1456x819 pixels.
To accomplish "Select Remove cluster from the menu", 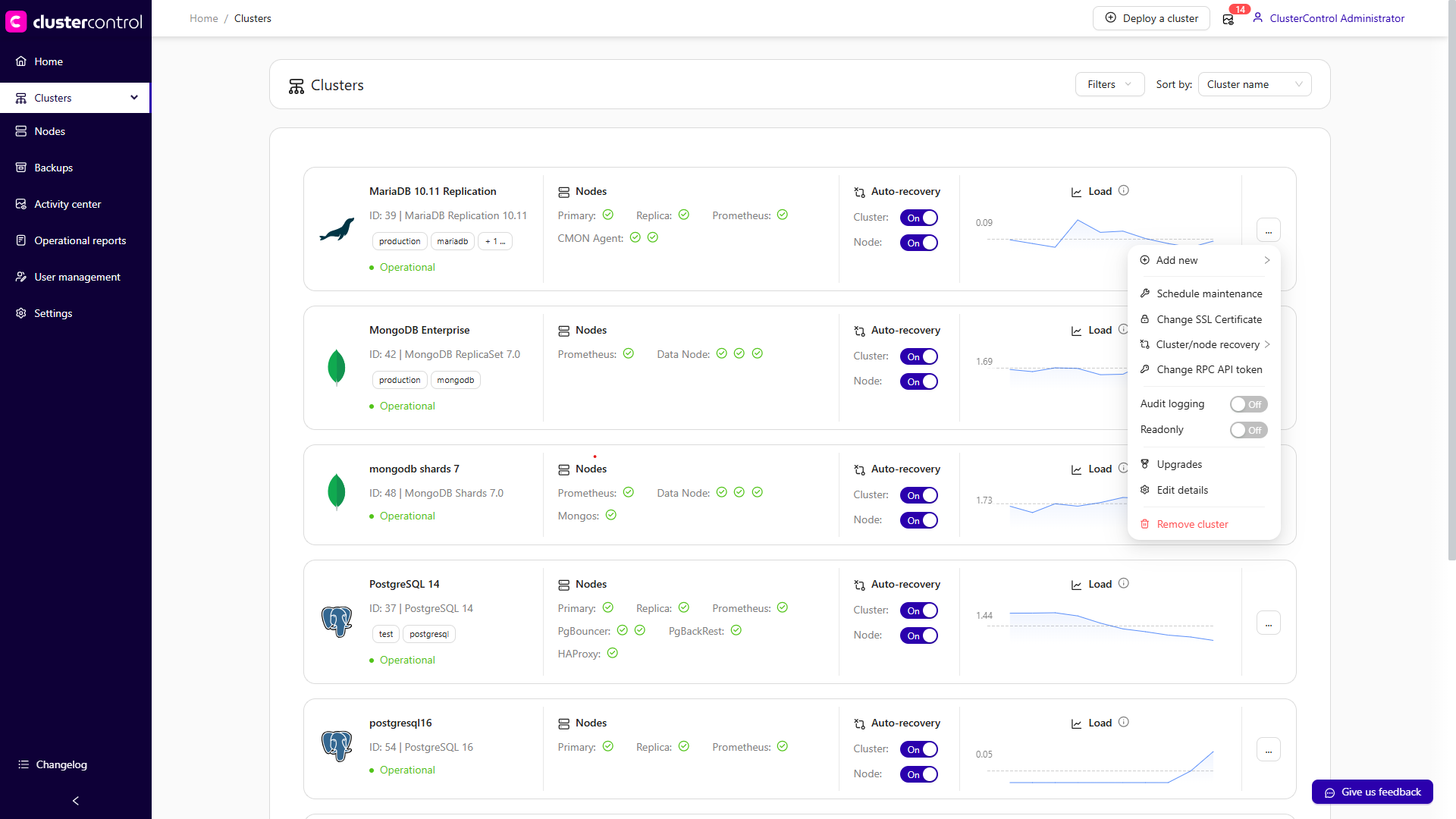I will [1192, 524].
